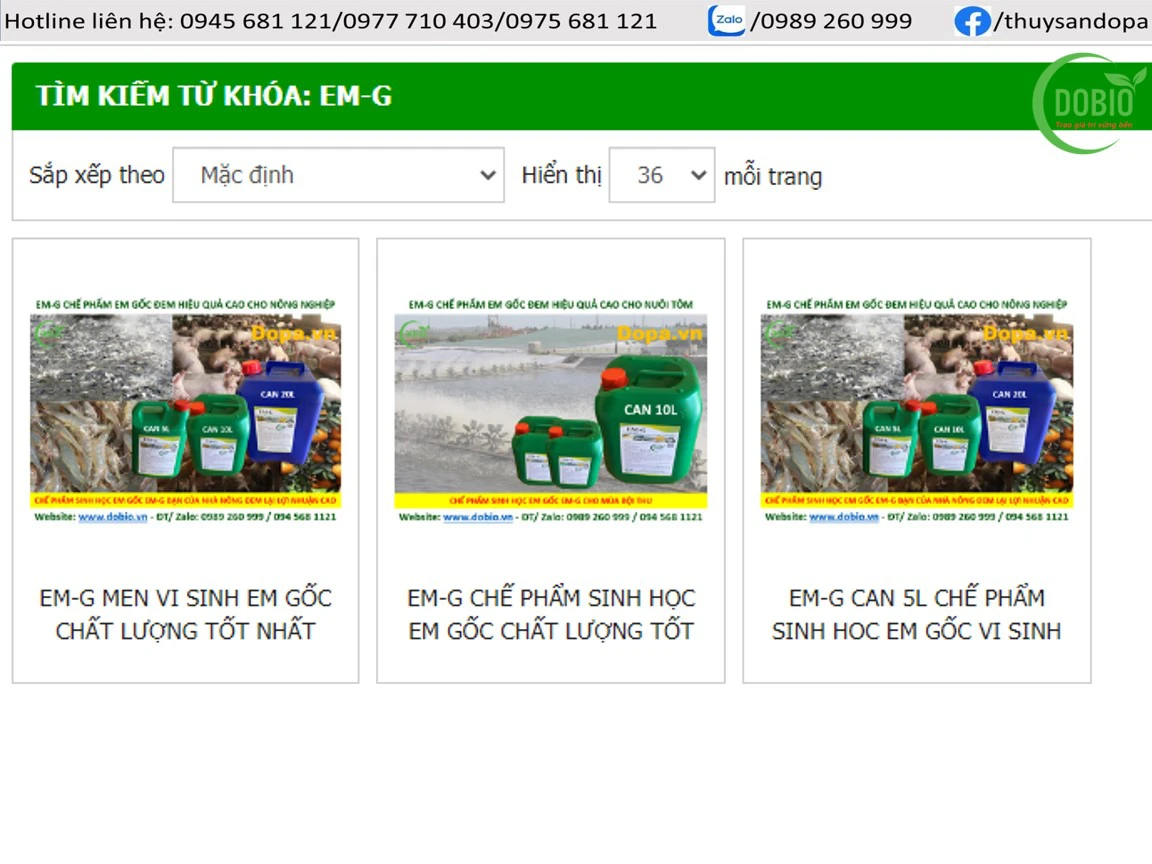The height and width of the screenshot is (864, 1152).
Task: Open the Facebook icon in hotline bar
Action: 972,21
